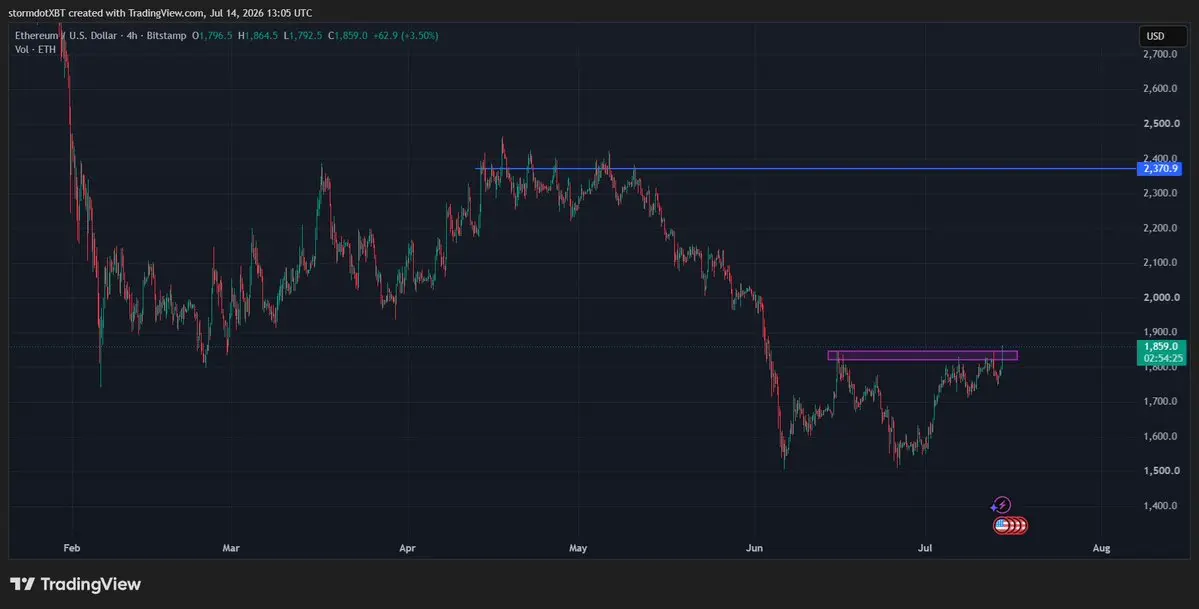Click the Mar label on time axis
1199x609 pixels.
click(x=231, y=548)
